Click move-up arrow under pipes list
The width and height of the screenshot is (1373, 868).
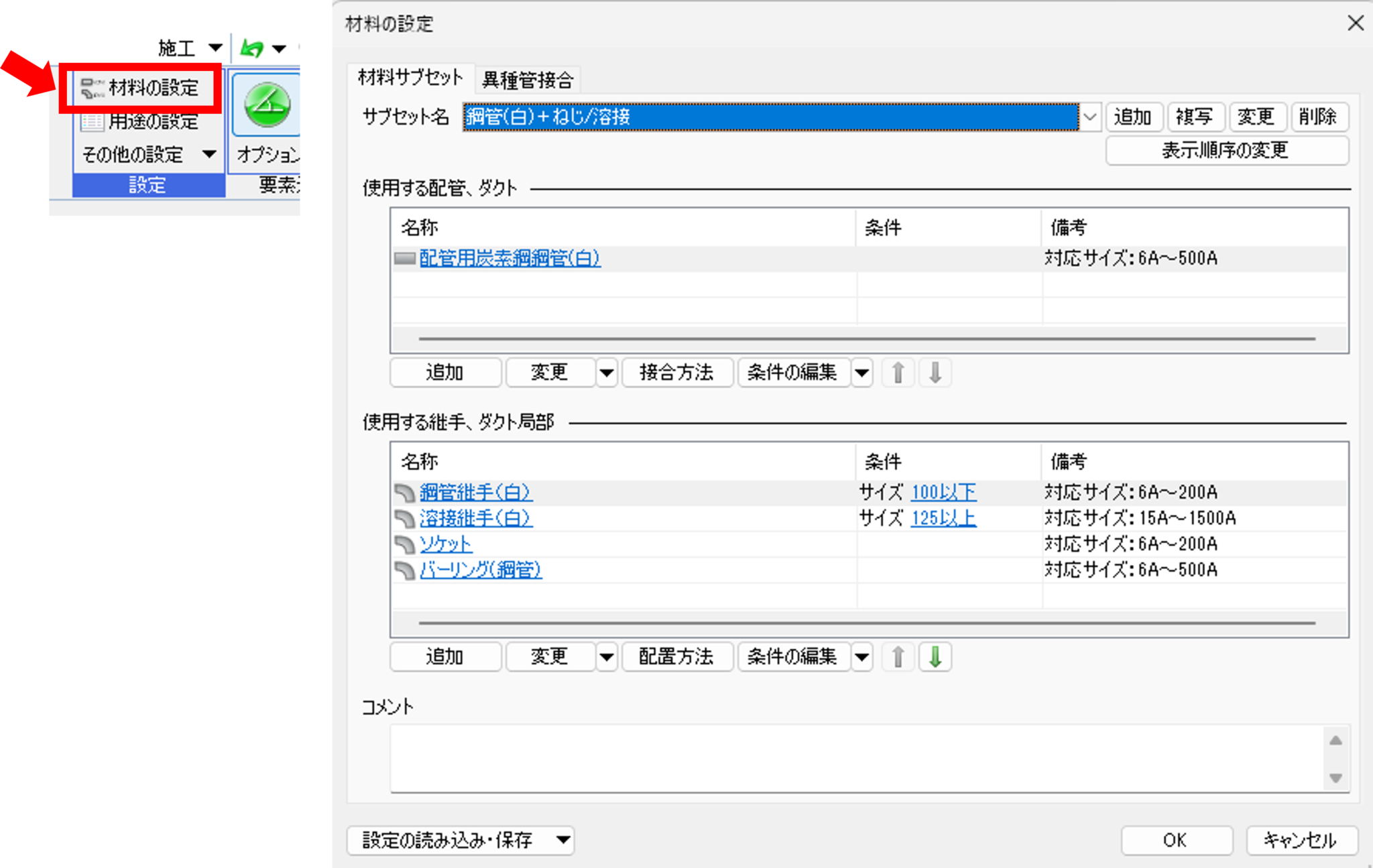coord(898,373)
